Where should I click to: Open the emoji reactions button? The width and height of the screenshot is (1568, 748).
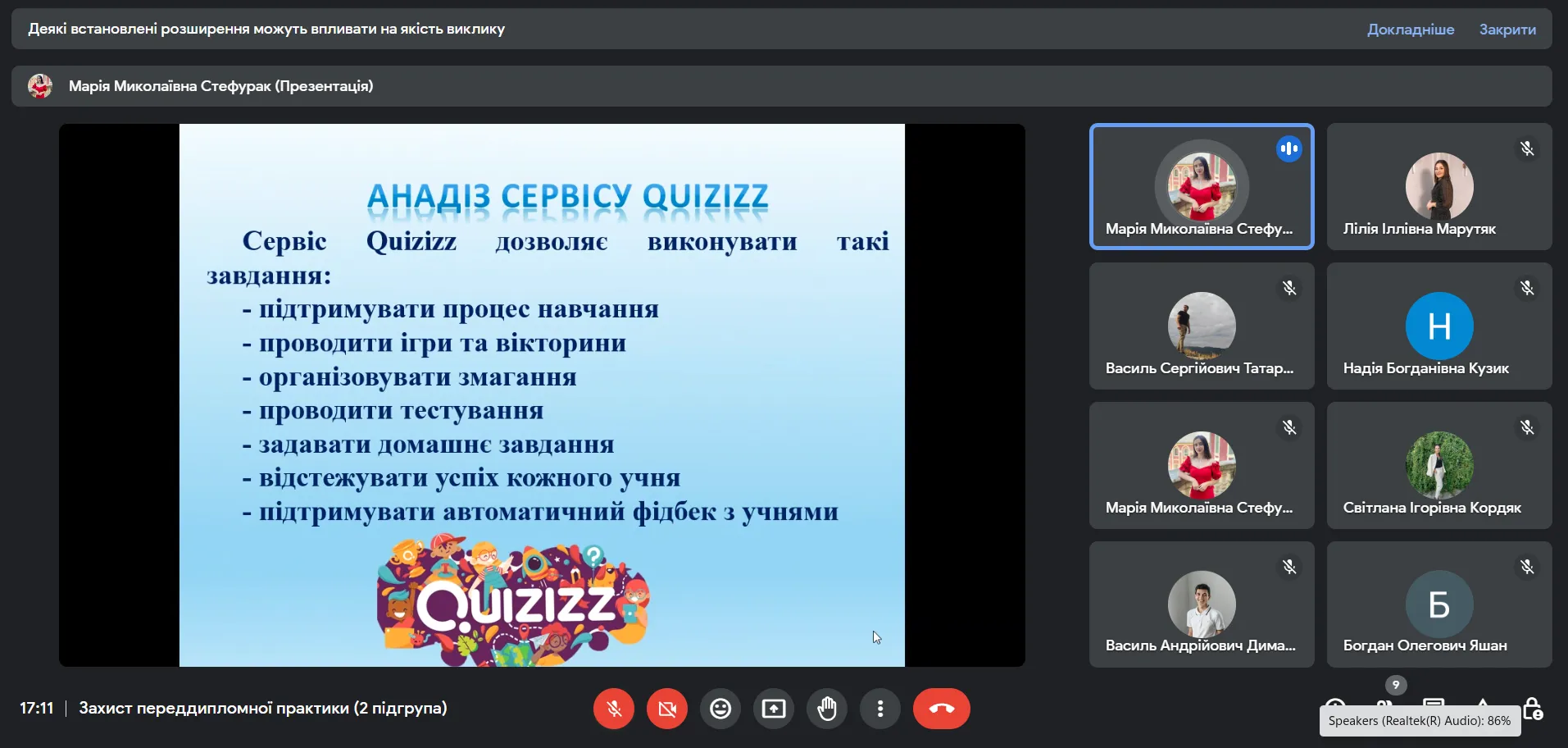[x=720, y=709]
